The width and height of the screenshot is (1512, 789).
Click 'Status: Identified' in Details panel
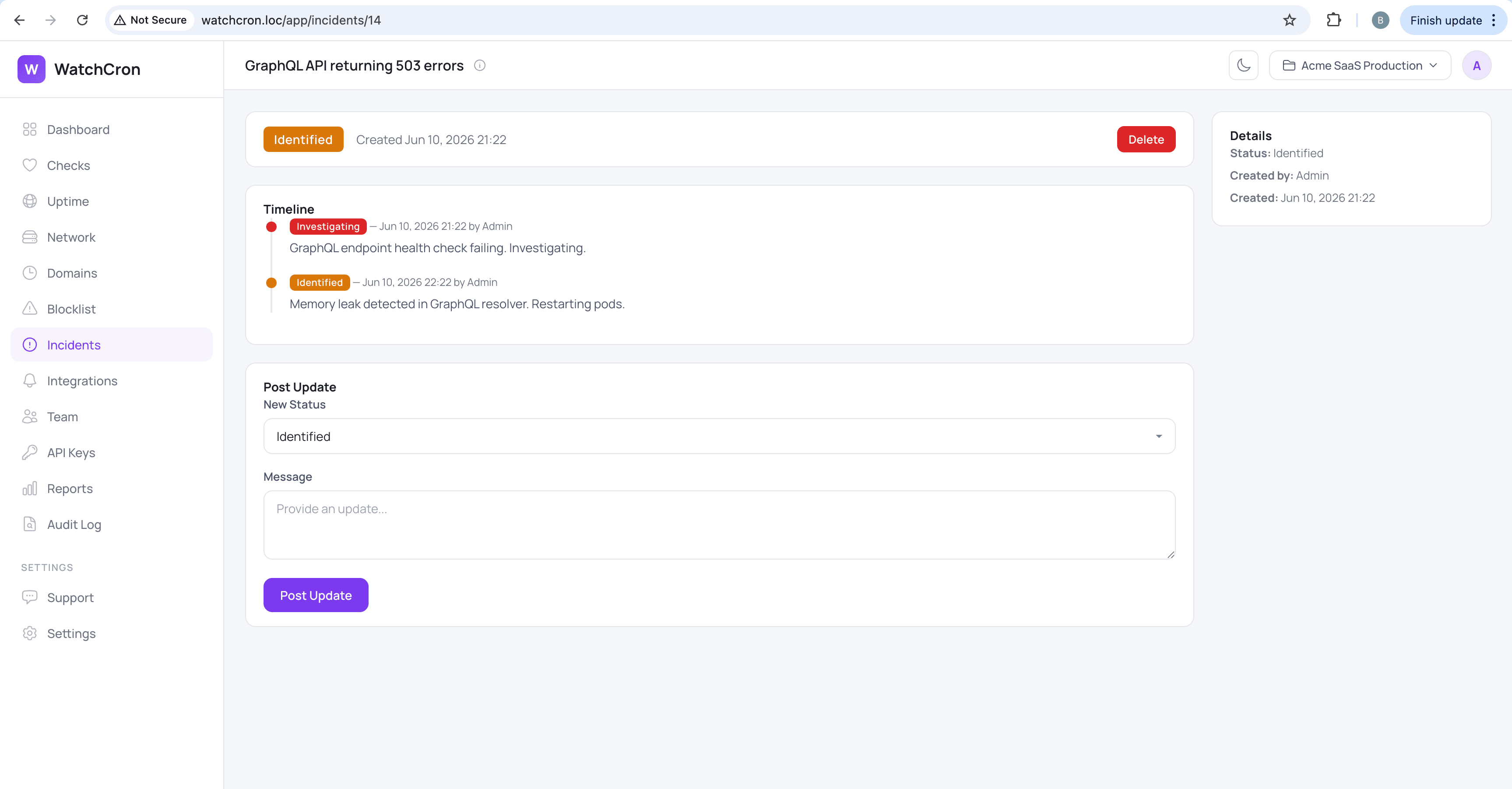pyautogui.click(x=1276, y=153)
